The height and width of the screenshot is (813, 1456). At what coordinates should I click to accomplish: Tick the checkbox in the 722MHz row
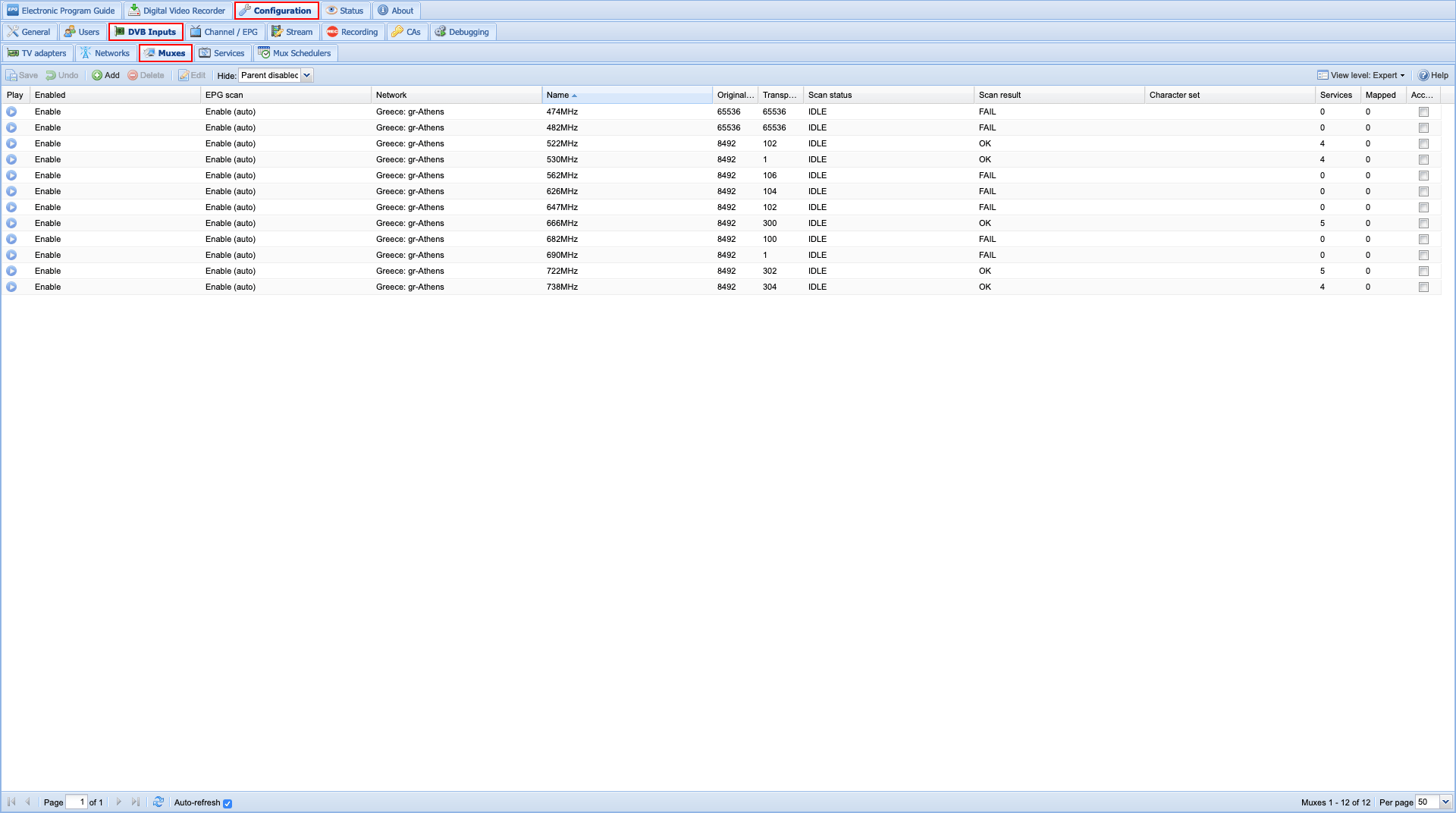(1423, 271)
